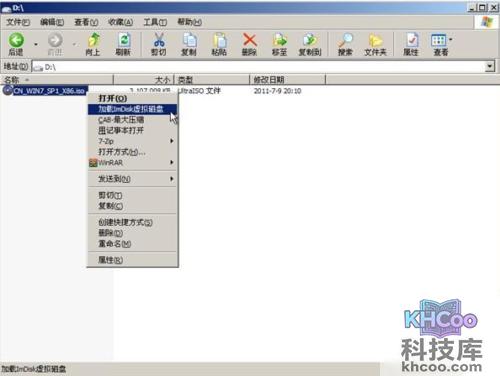This screenshot has height=376, width=500.
Task: Open the View (查看) menu in menu bar
Action: pyautogui.click(x=86, y=22)
